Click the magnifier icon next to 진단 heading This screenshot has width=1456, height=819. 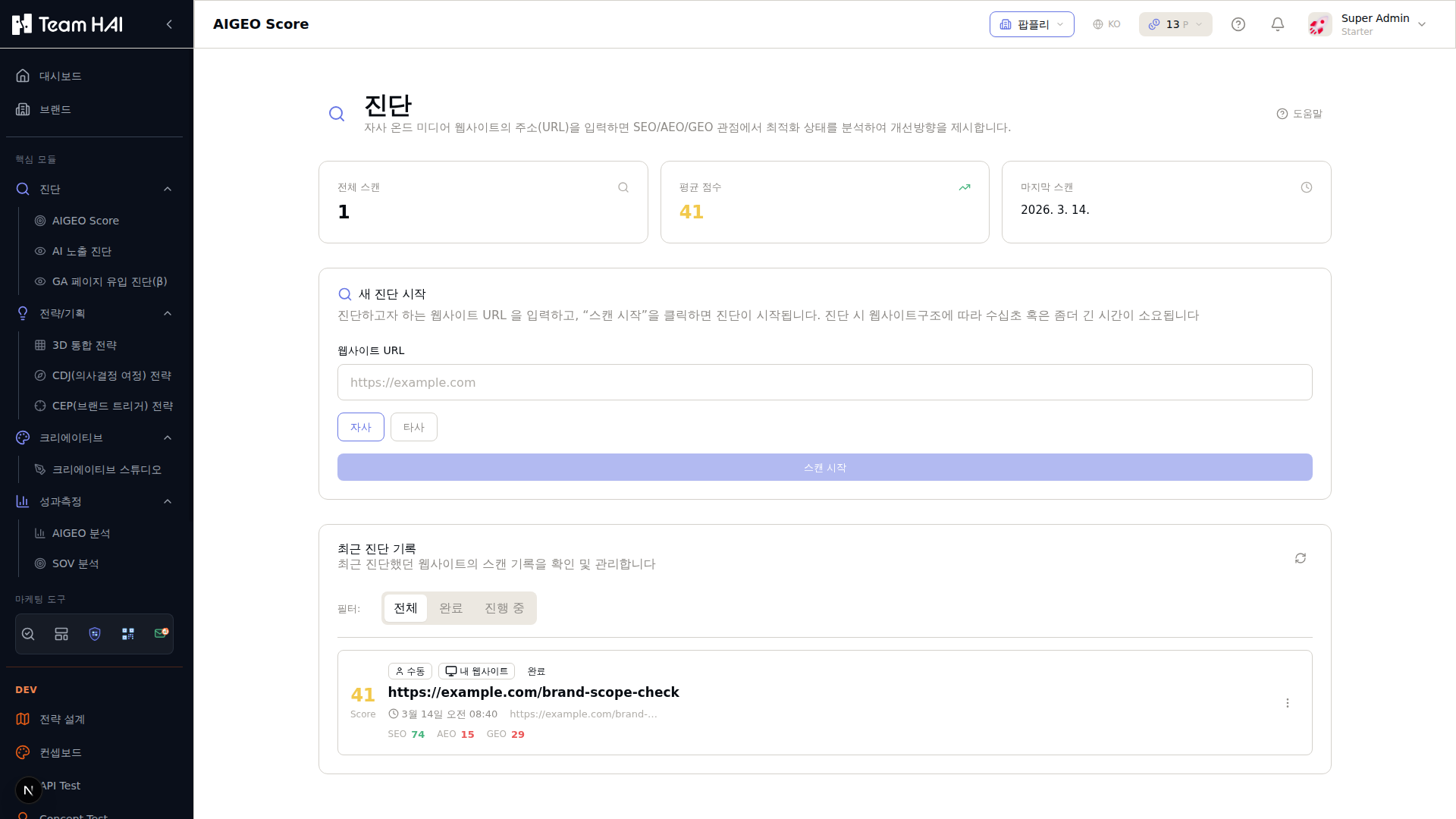point(337,114)
